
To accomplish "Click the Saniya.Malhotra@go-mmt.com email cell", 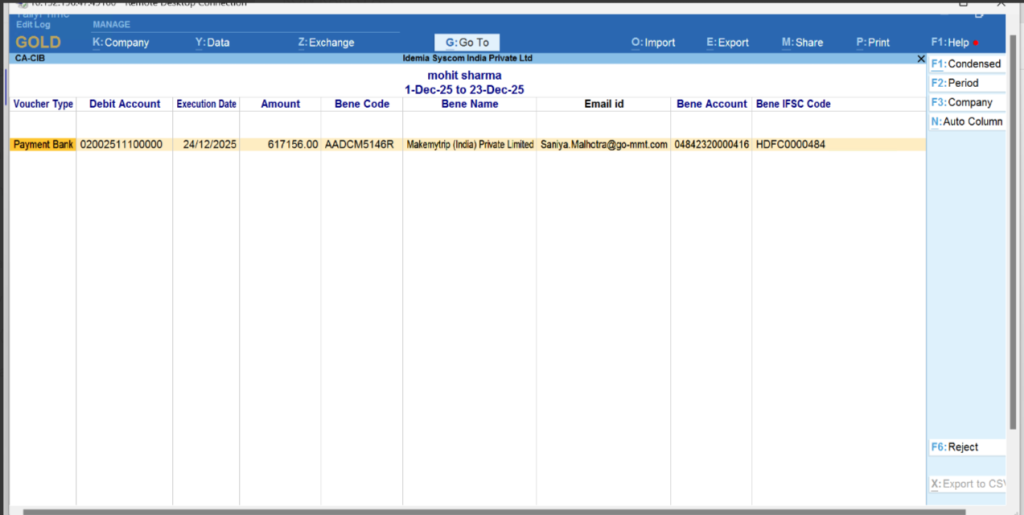I will [x=603, y=144].
